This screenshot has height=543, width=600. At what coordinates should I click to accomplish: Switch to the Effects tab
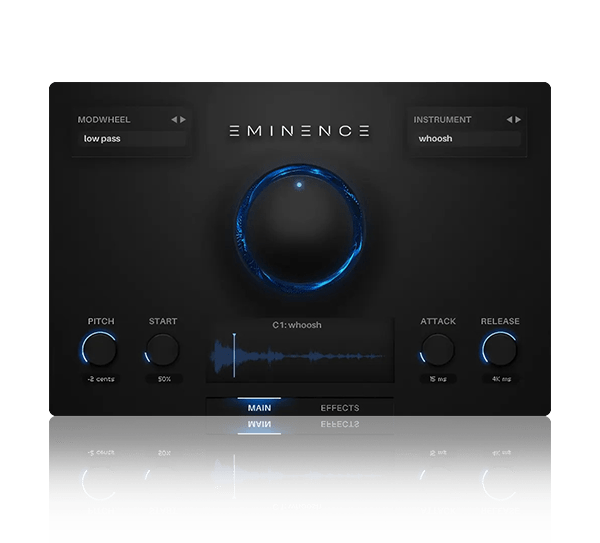[x=340, y=408]
